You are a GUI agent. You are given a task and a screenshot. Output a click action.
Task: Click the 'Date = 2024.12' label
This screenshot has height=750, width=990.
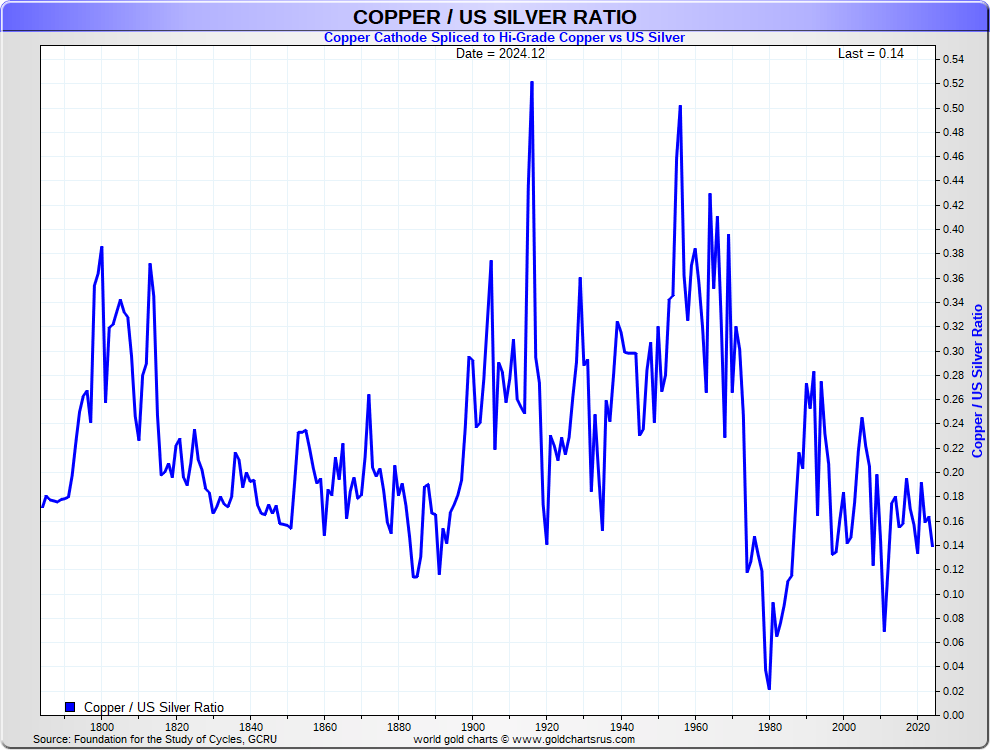[500, 53]
